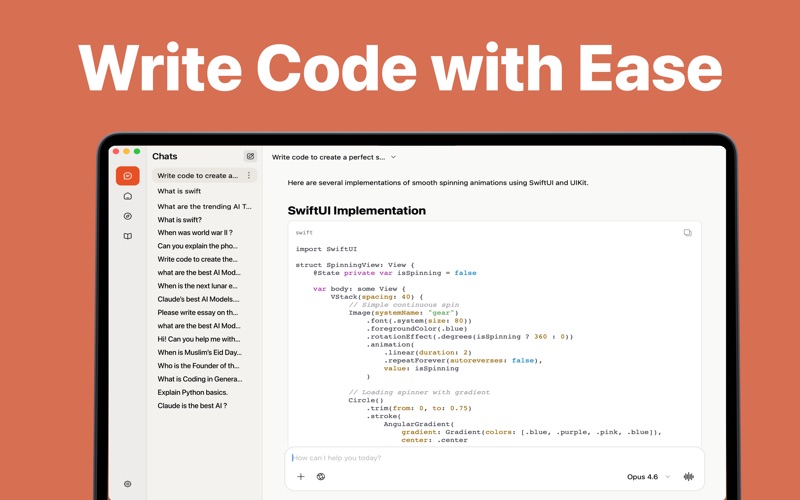
Task: Open 'Write code to create the...' chat
Action: click(197, 259)
